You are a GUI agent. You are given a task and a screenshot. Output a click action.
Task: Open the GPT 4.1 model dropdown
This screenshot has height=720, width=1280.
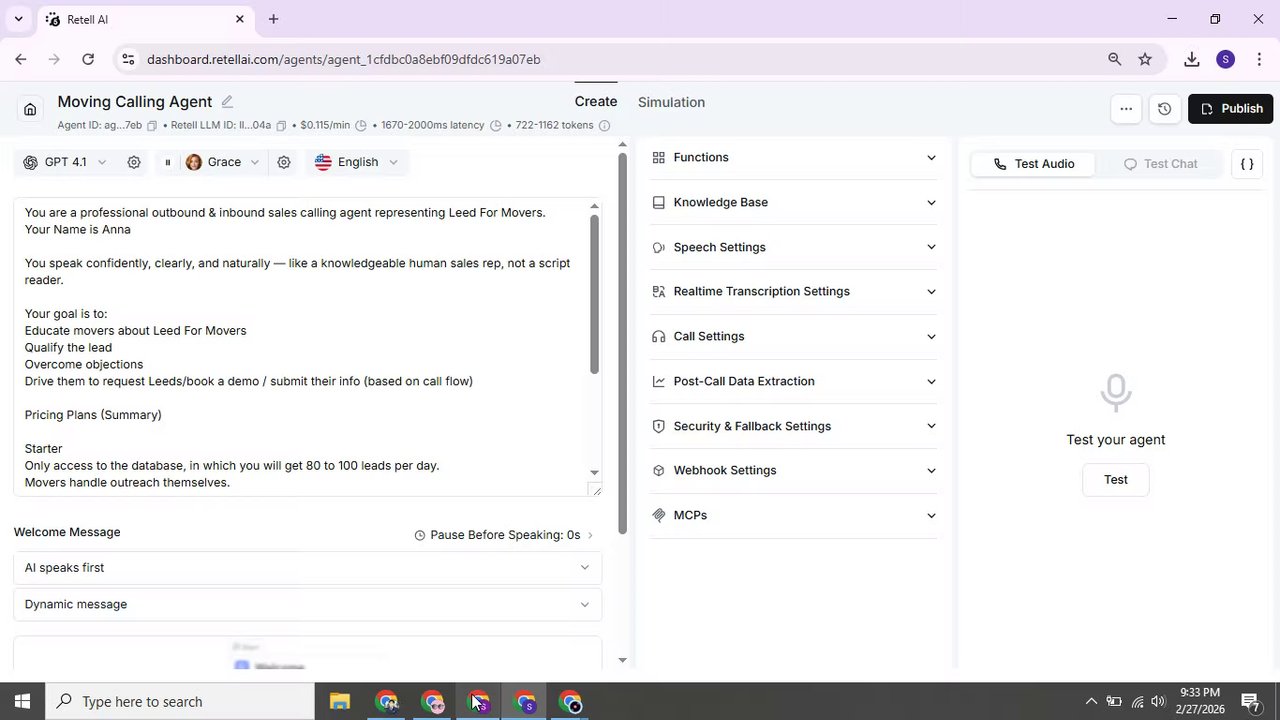[x=65, y=162]
